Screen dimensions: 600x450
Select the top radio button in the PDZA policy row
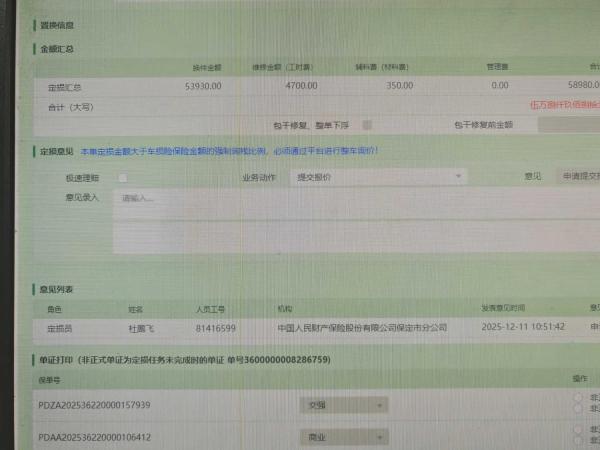578,398
